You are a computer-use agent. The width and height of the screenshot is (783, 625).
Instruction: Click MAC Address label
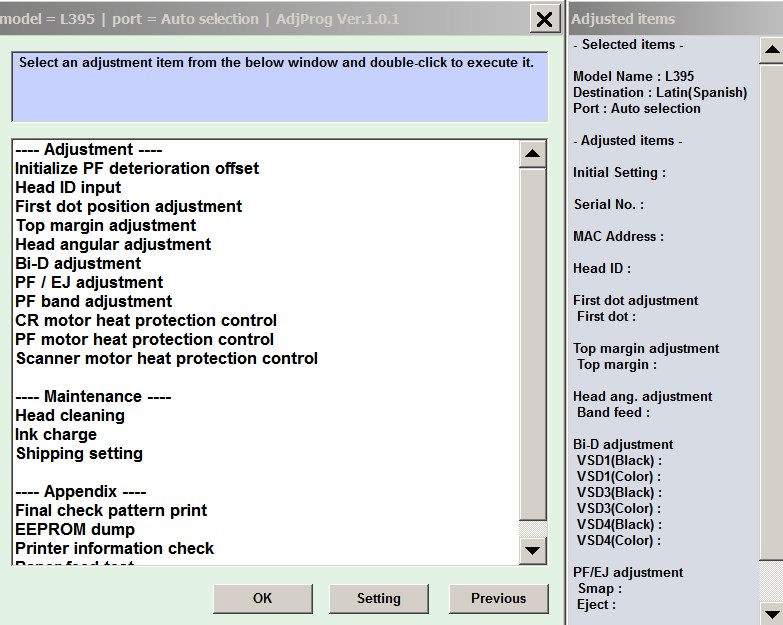(618, 236)
